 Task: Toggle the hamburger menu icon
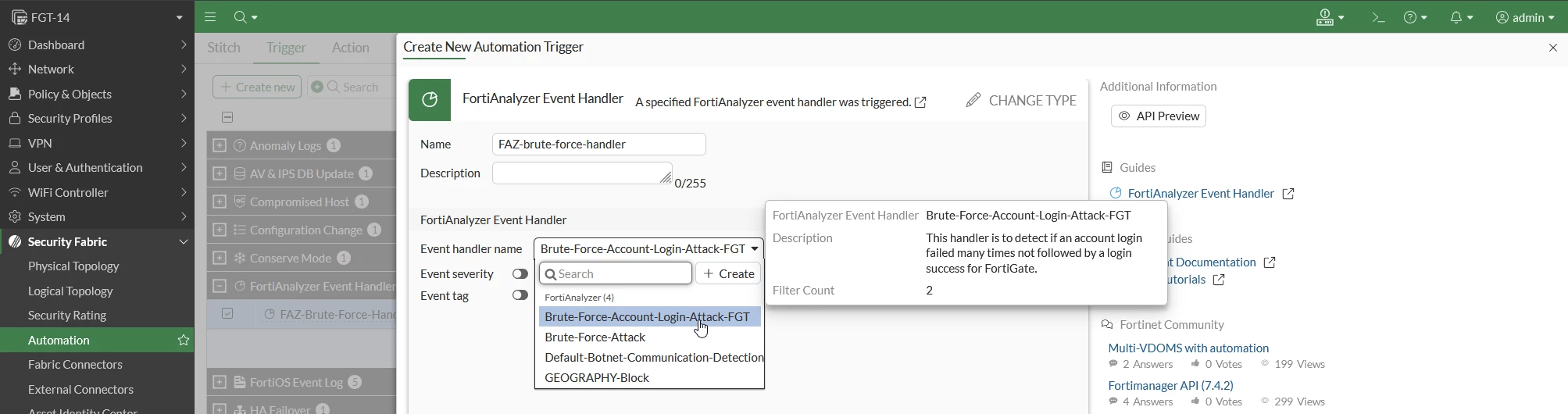point(210,17)
